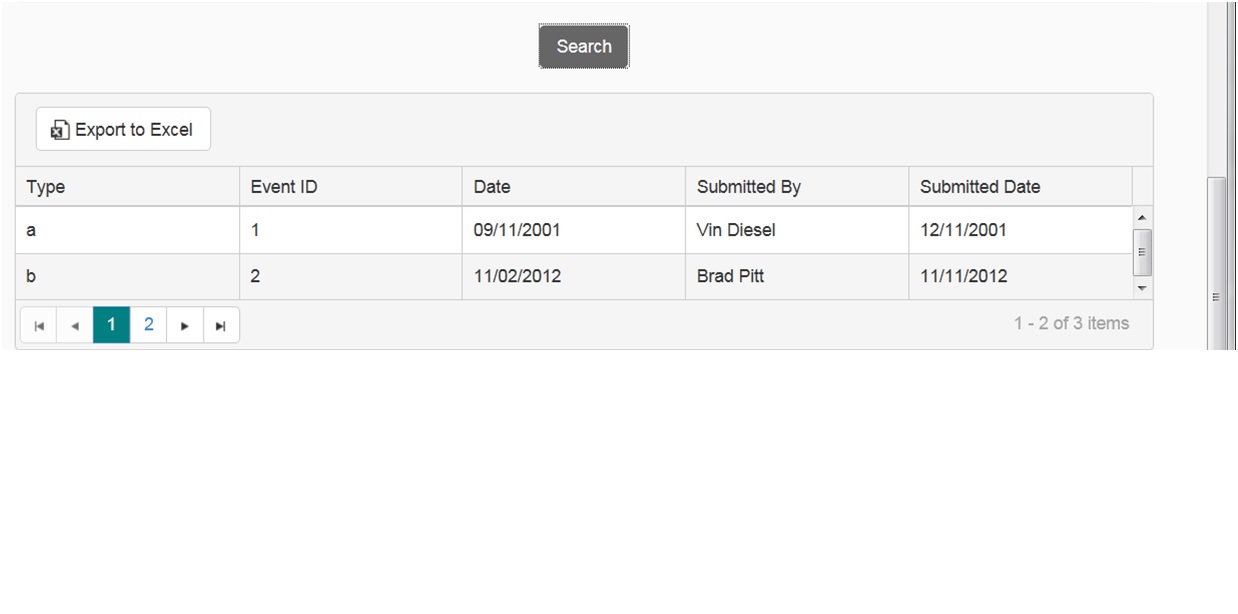Go to the first page of results
The image size is (1238, 614).
click(x=39, y=325)
